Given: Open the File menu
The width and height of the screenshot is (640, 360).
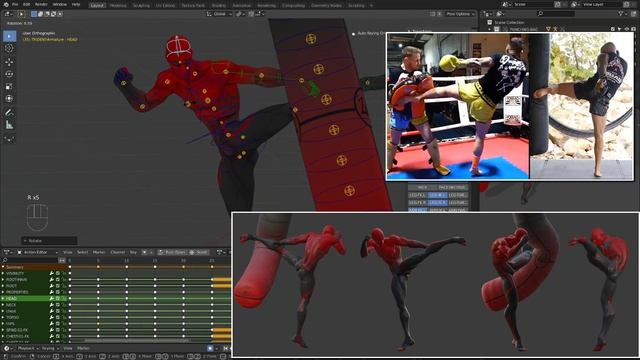Looking at the screenshot, I should pyautogui.click(x=15, y=4).
